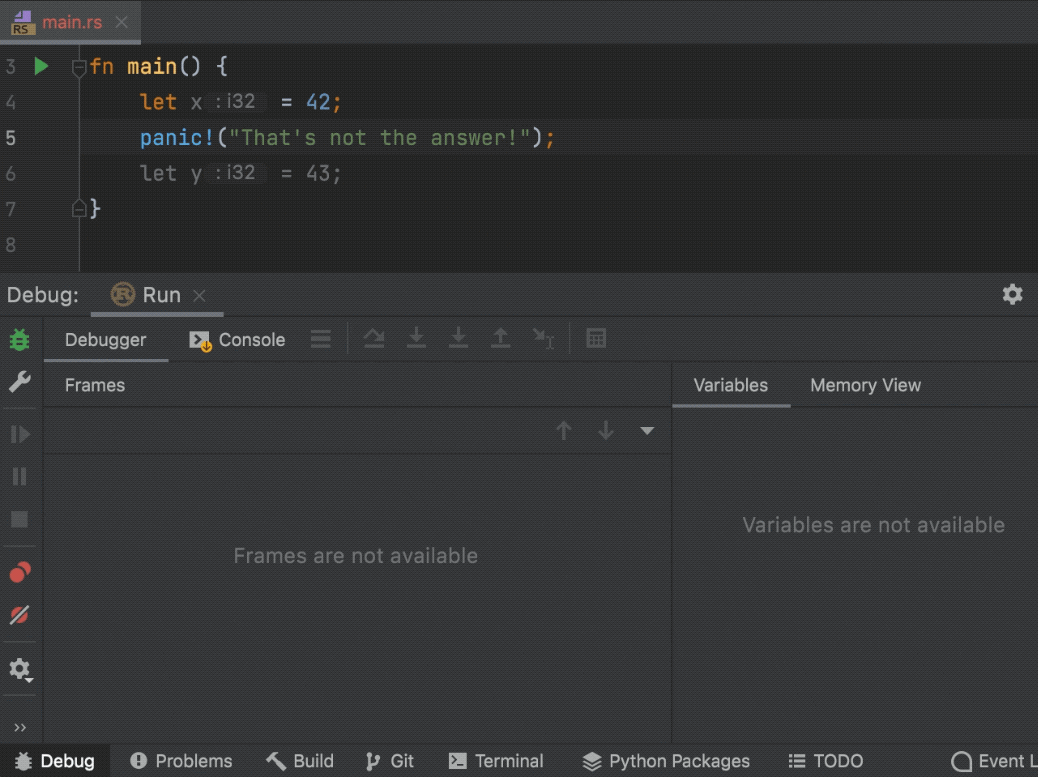Screen dimensions: 1038x777
Task: Collapse the main function code fold
Action: click(x=77, y=66)
